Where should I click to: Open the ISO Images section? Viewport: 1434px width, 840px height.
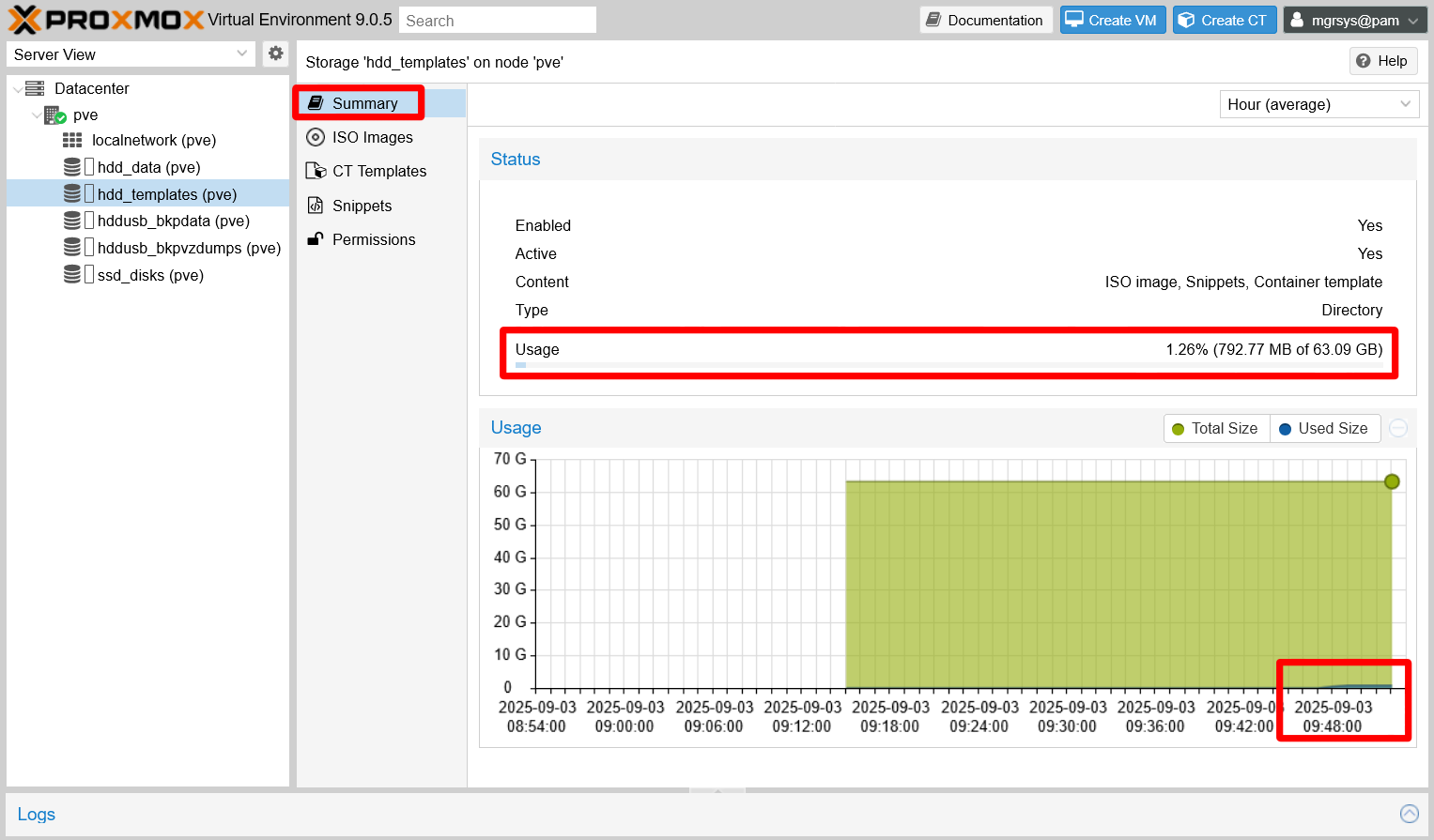372,137
